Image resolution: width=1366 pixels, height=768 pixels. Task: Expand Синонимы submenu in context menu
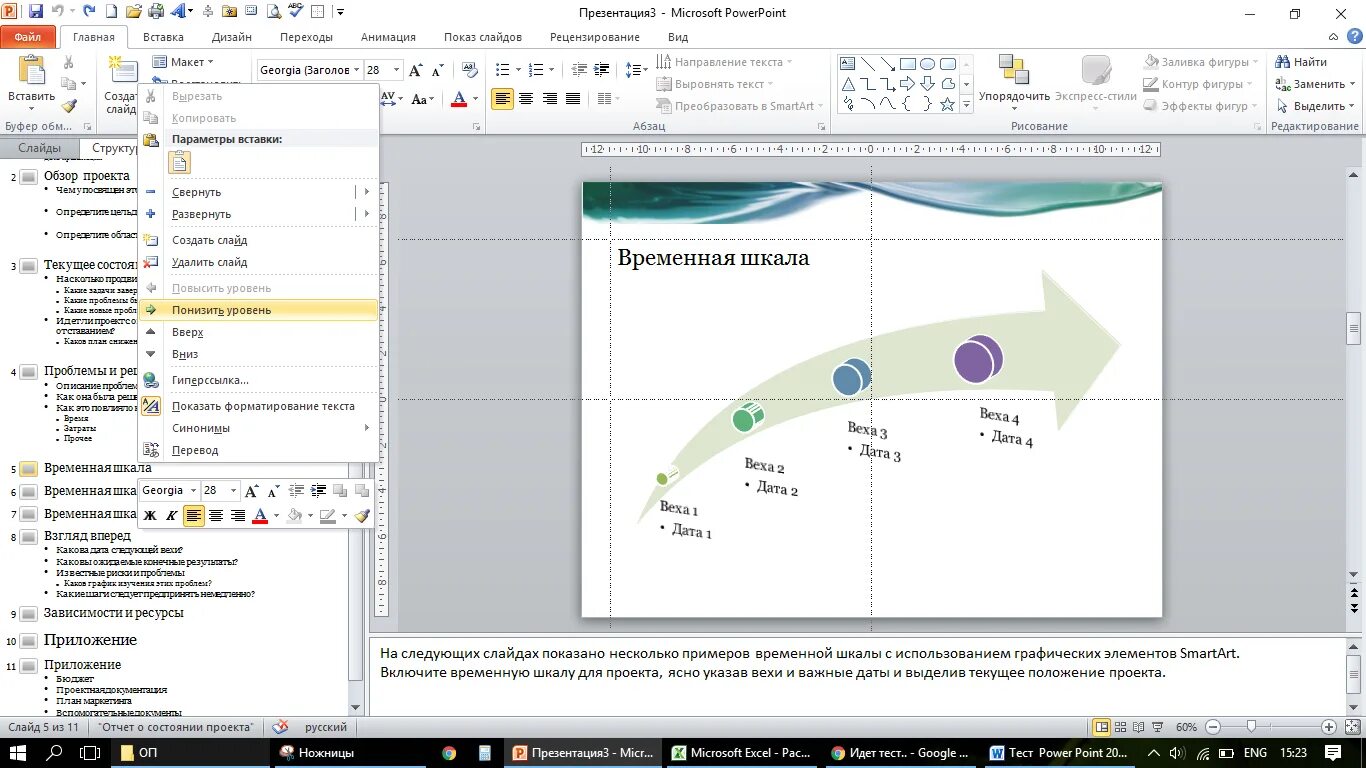pos(366,428)
